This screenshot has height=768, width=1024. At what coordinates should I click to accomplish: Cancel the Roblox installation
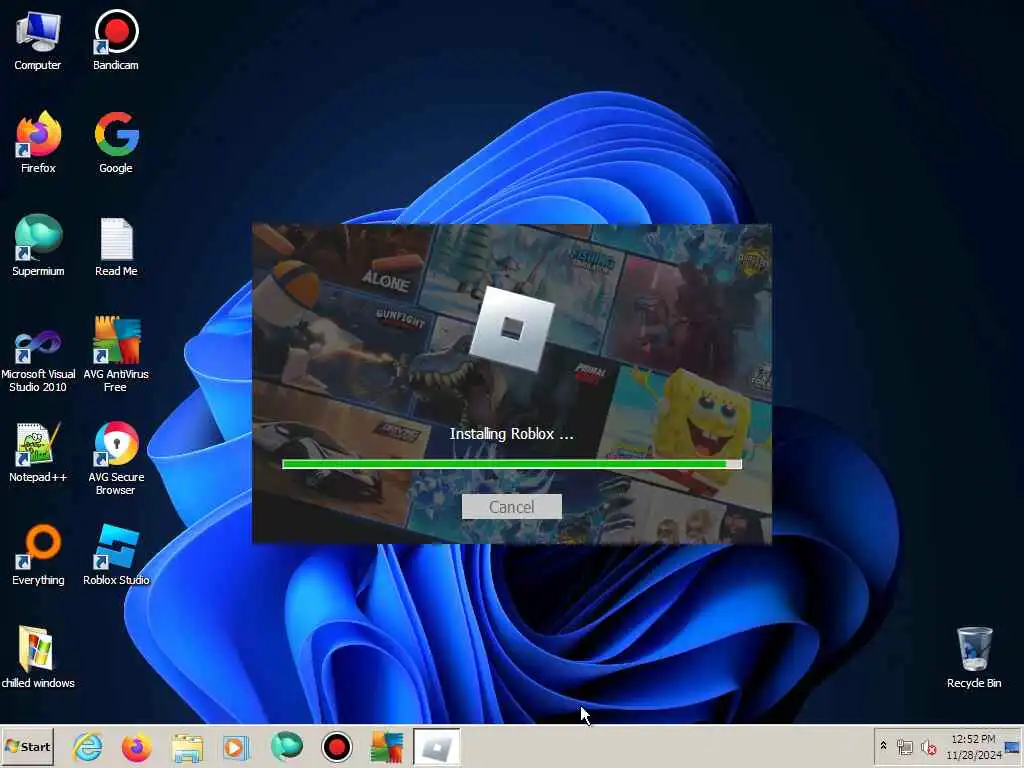tap(511, 507)
